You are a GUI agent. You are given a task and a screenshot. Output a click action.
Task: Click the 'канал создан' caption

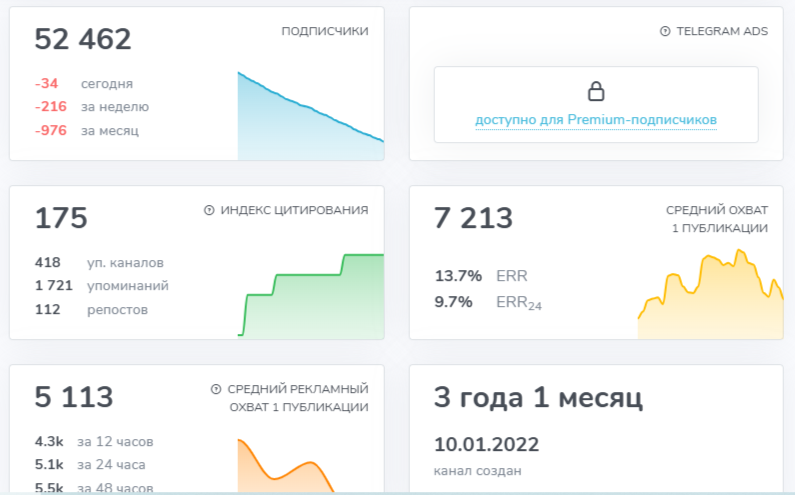pyautogui.click(x=478, y=471)
